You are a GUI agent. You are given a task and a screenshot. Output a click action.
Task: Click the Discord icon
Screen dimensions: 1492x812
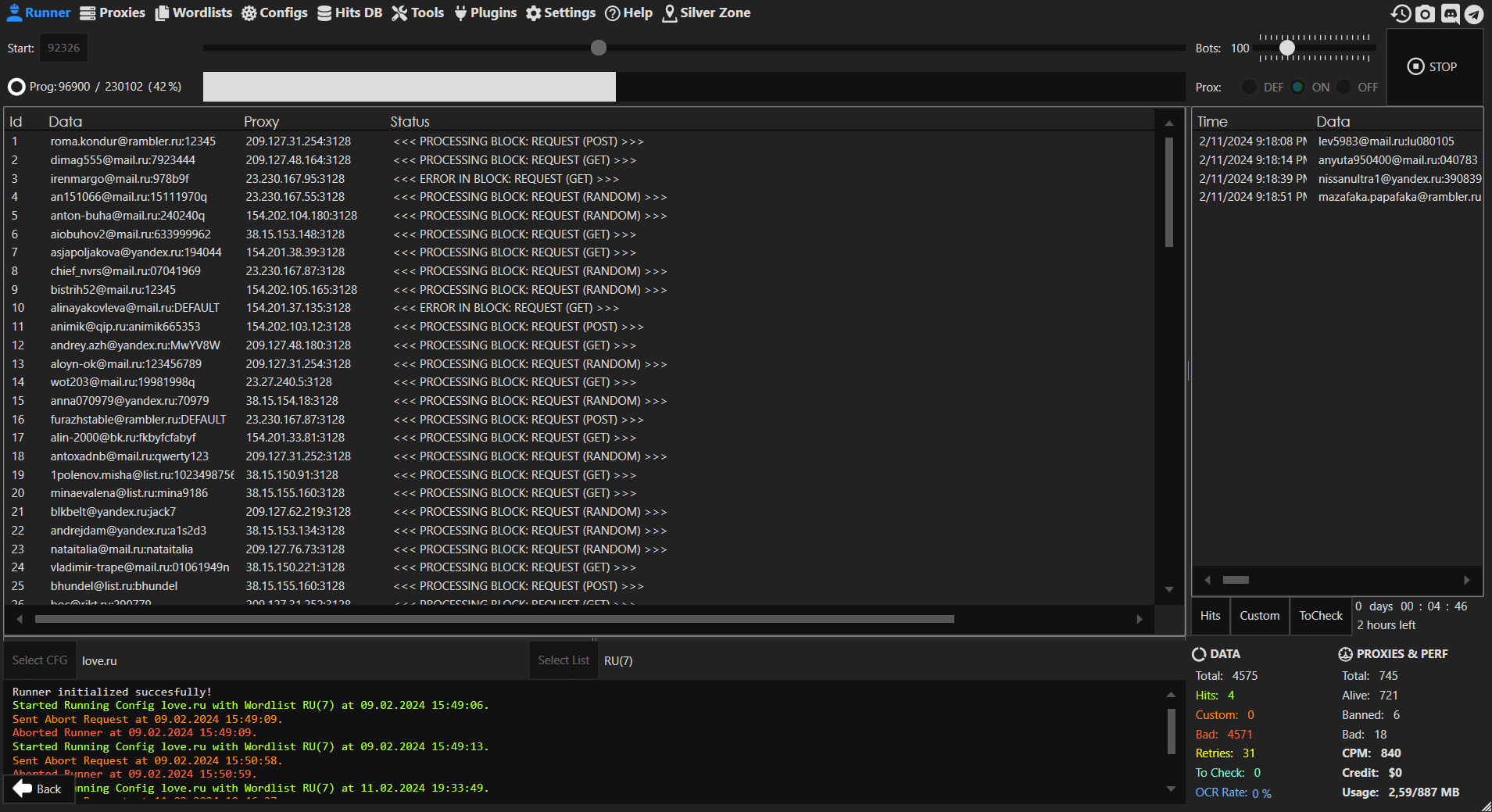1450,13
